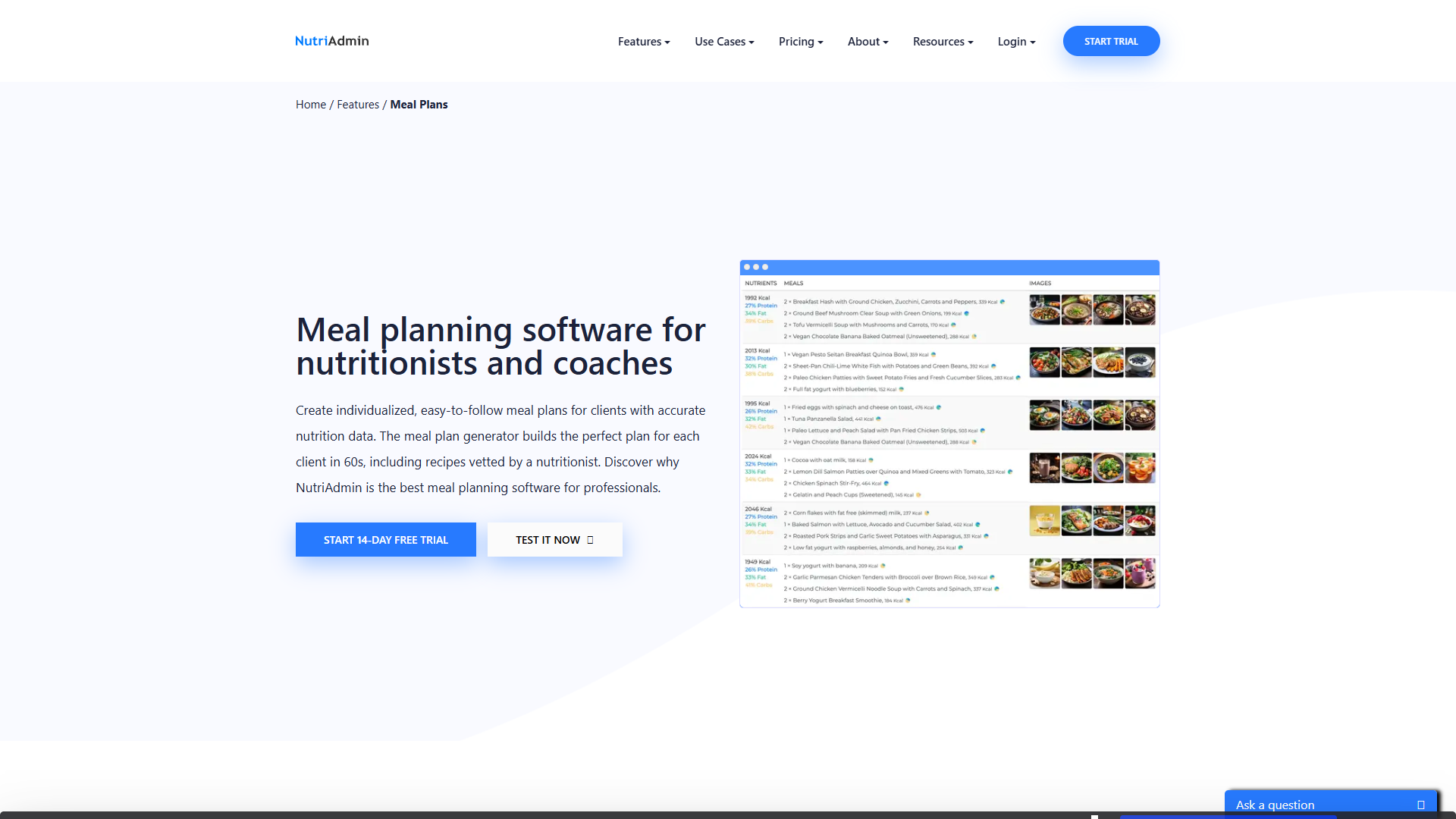Screen dimensions: 1456x819
Task: Click the paragraph starting 'Create individualized'
Action: 500,449
